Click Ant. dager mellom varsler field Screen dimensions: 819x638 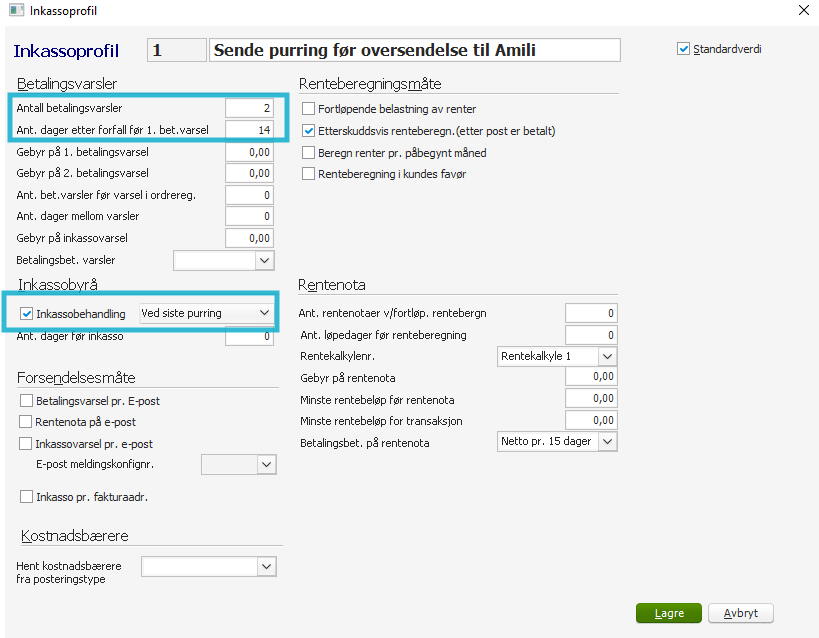point(250,216)
